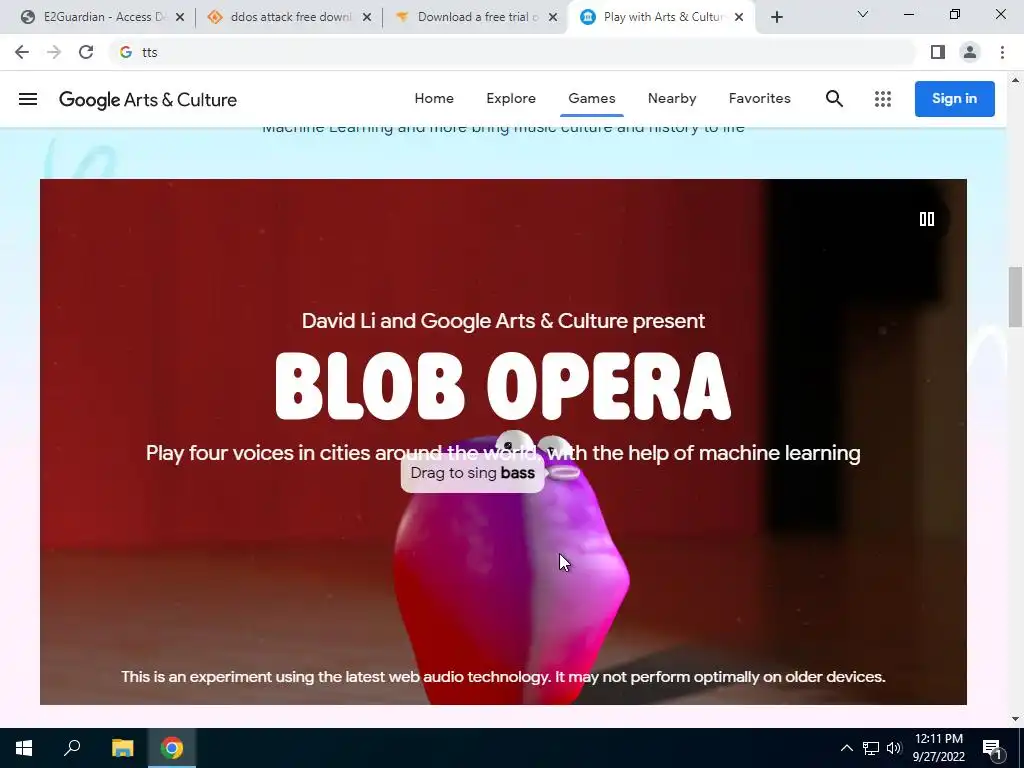The height and width of the screenshot is (768, 1024).
Task: Open the notification center icon
Action: click(992, 748)
